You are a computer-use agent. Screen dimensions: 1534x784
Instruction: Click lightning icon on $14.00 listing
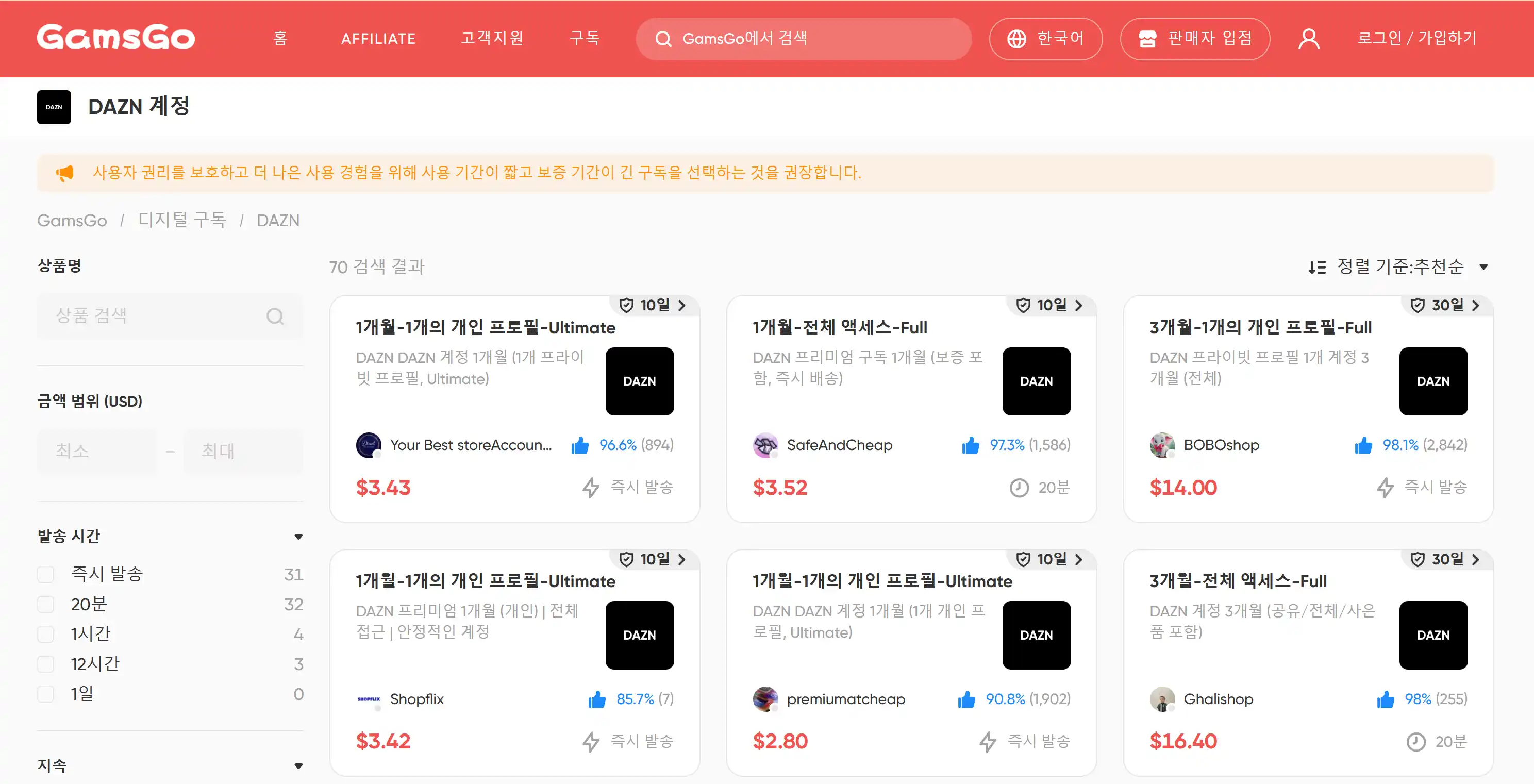tap(1385, 488)
